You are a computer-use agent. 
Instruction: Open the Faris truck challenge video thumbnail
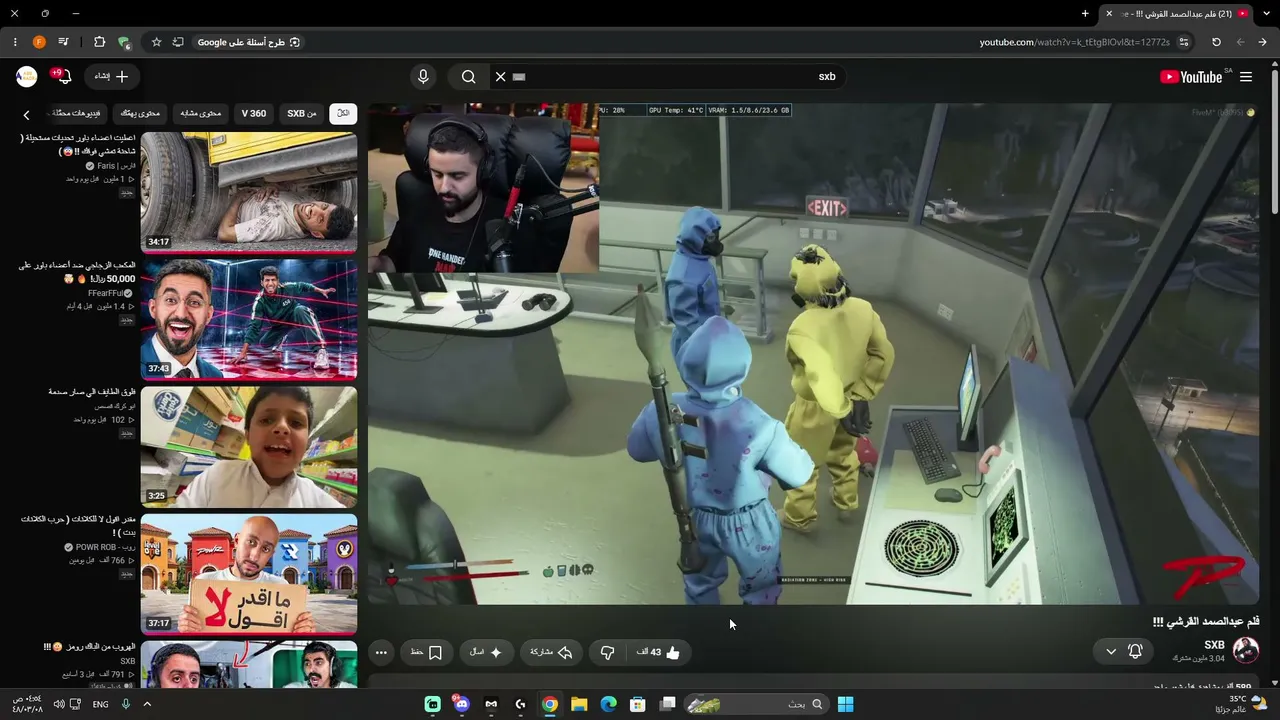(x=249, y=192)
